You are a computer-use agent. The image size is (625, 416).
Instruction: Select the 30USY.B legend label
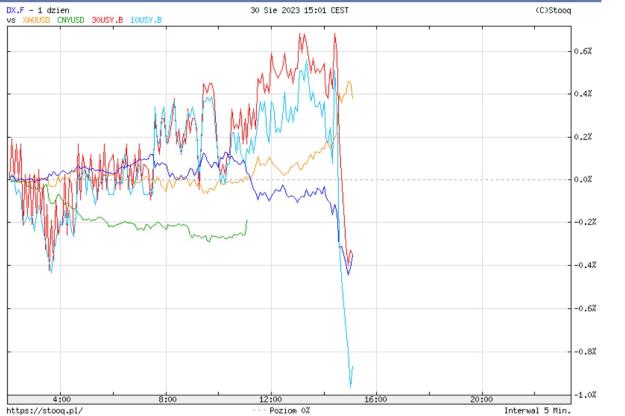[x=107, y=20]
